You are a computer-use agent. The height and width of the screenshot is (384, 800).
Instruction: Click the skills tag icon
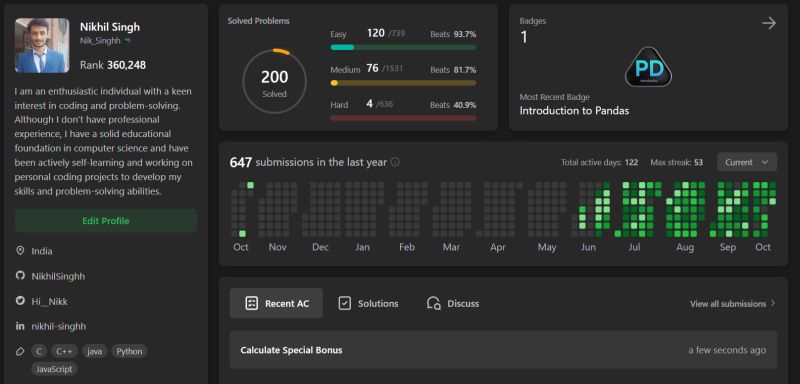point(20,351)
